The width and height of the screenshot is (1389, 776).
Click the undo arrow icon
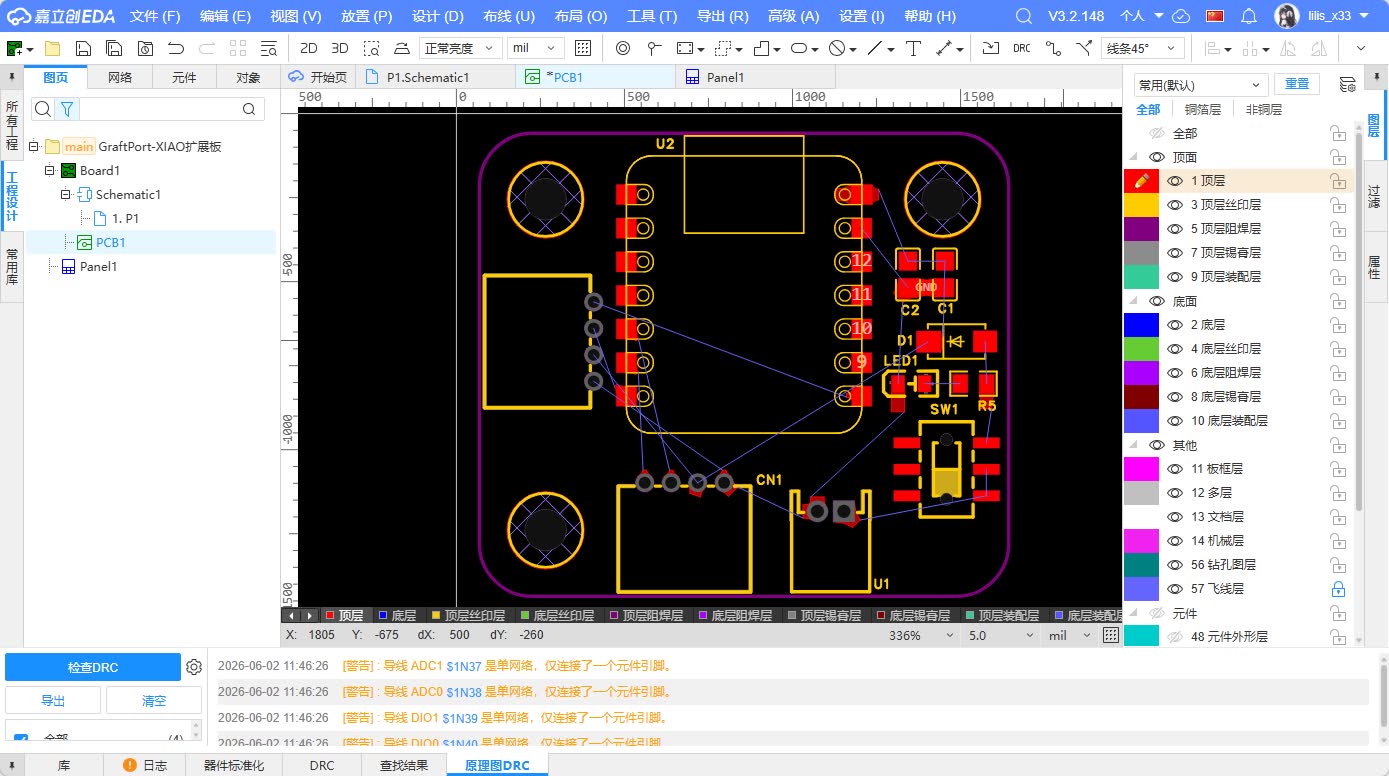click(x=176, y=48)
